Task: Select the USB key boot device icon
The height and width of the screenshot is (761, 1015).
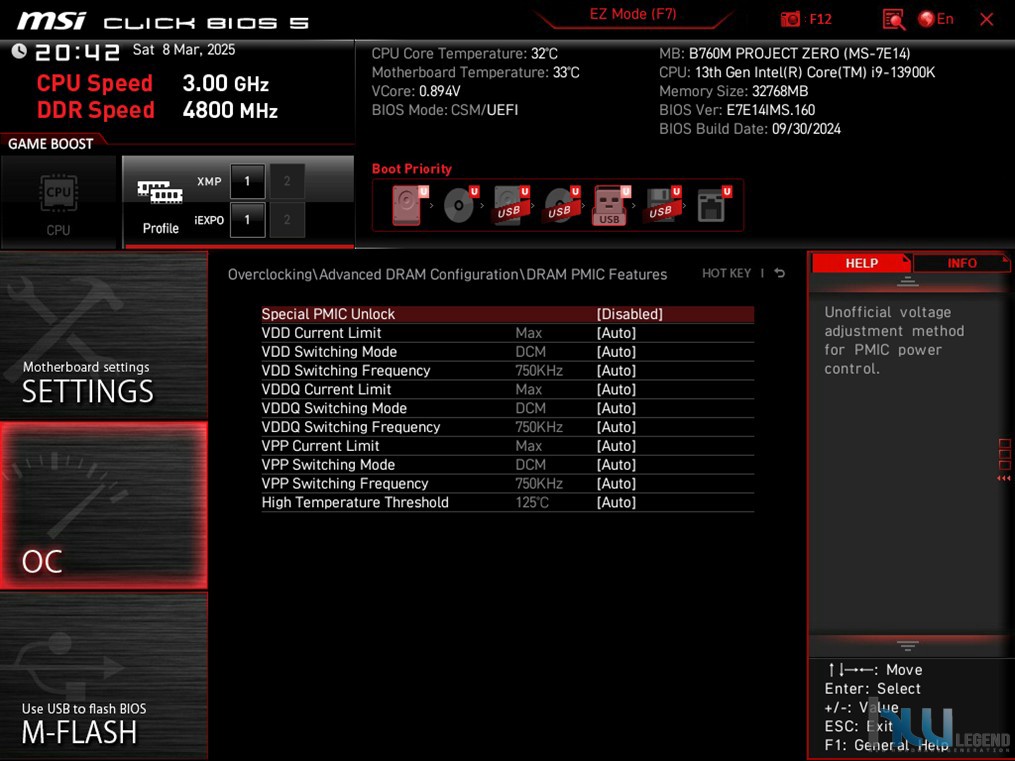Action: tap(610, 205)
